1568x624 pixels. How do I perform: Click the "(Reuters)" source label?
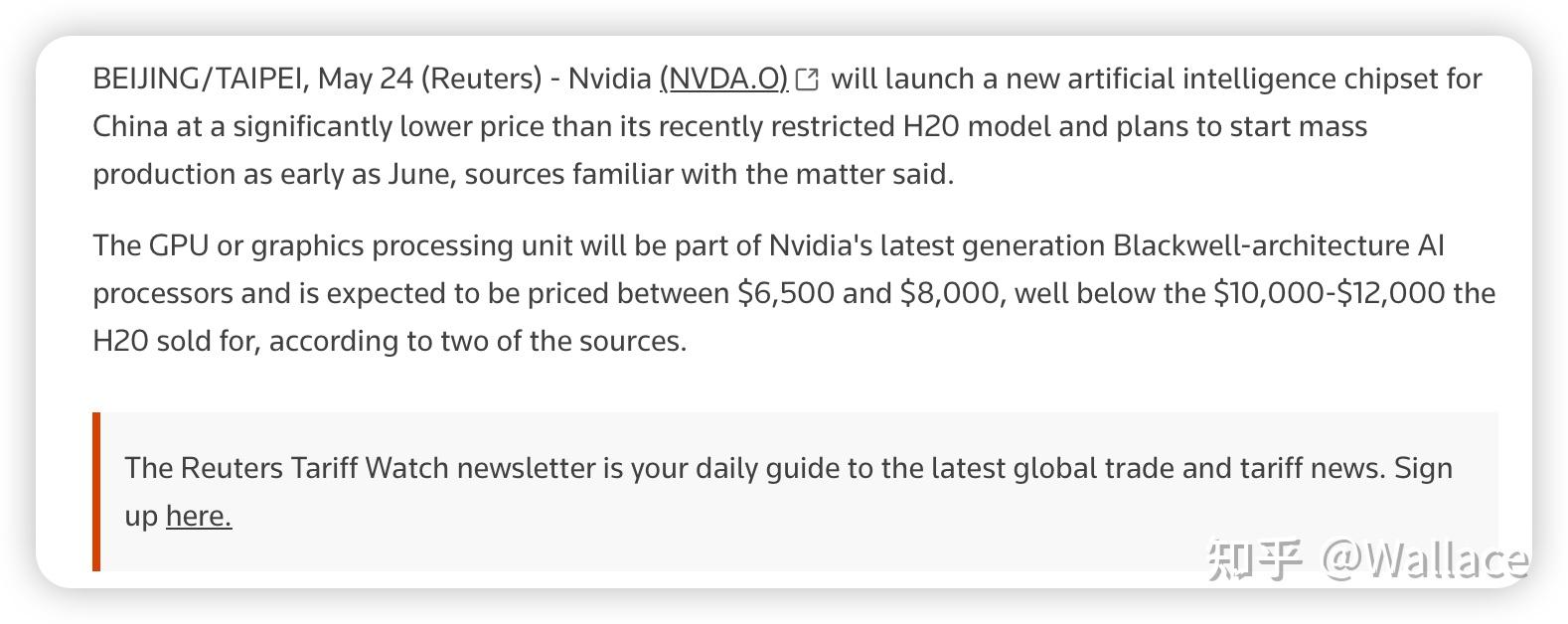[482, 78]
